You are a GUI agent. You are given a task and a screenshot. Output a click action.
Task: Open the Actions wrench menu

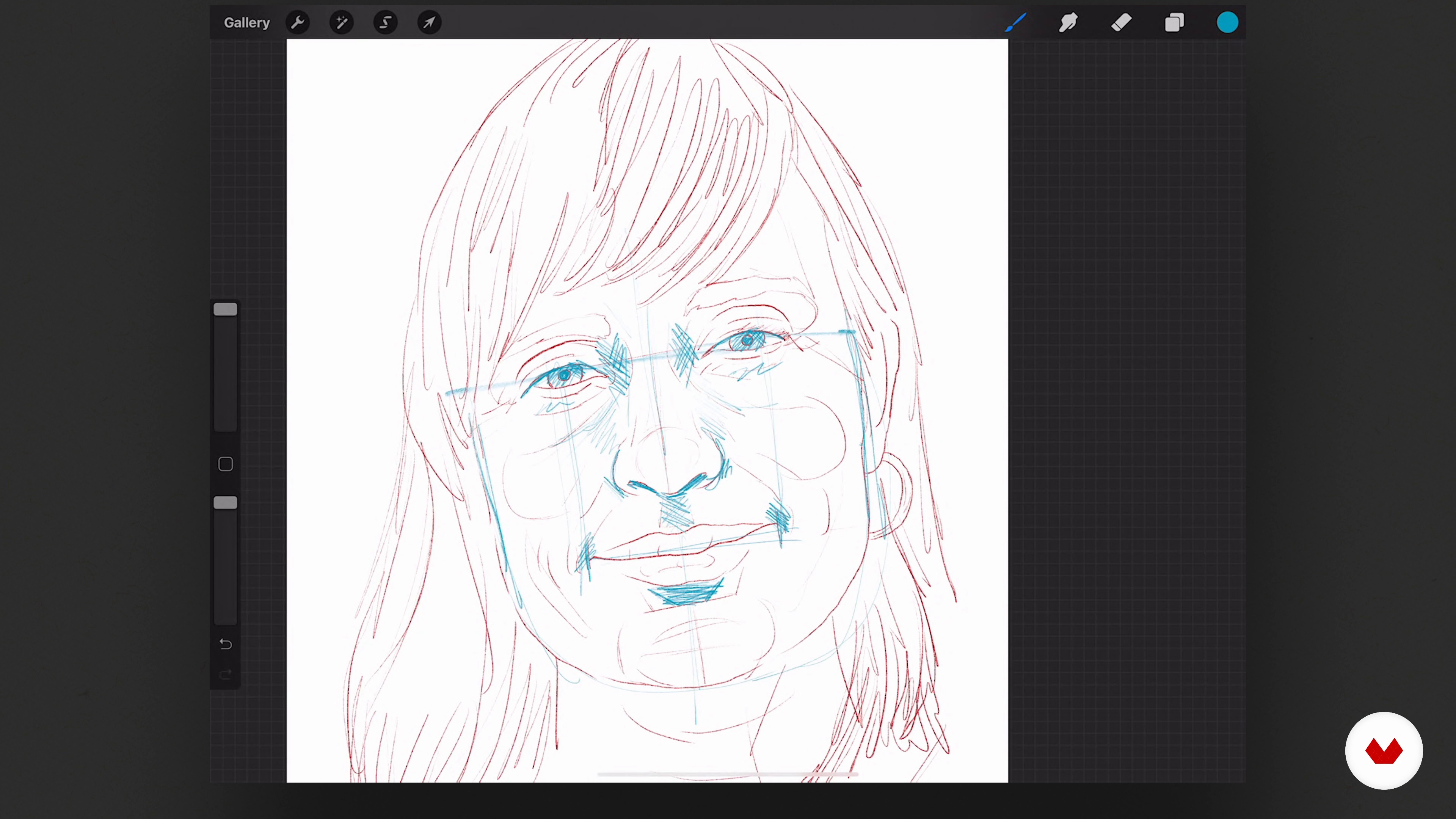(x=298, y=23)
